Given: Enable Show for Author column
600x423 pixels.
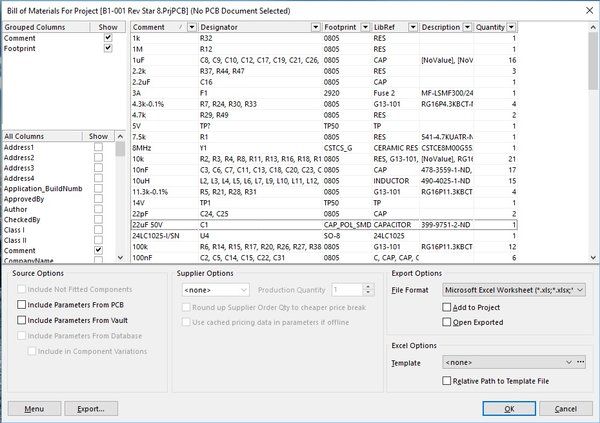Looking at the screenshot, I should 98,209.
